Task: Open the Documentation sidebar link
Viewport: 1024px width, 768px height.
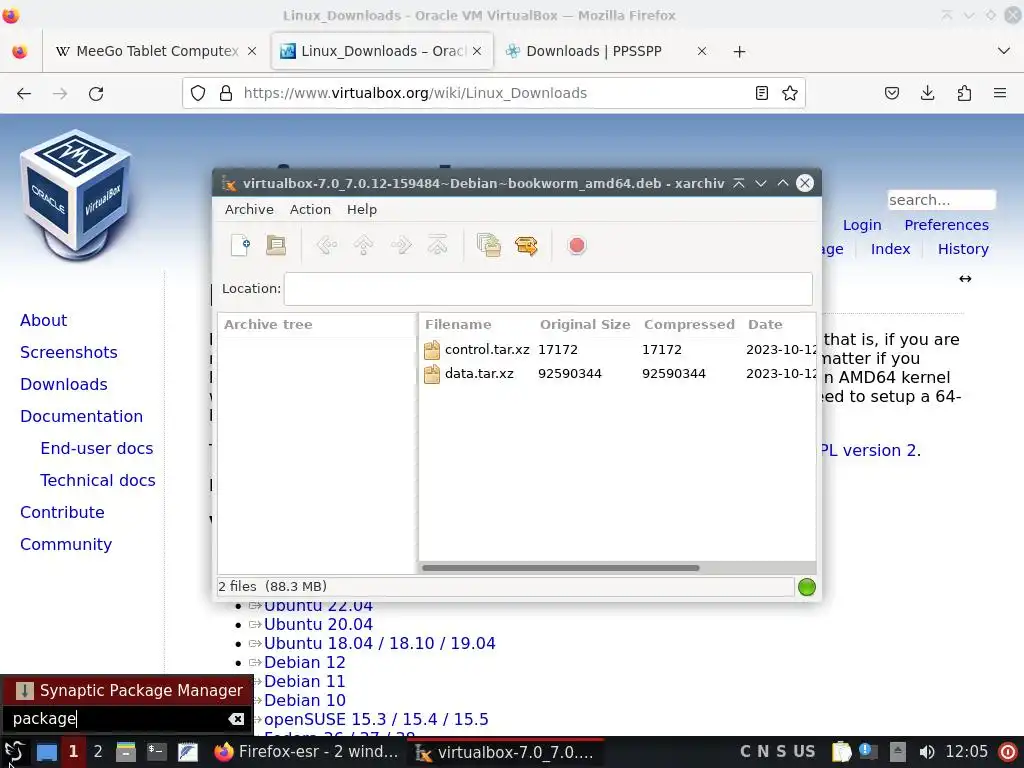Action: (81, 417)
